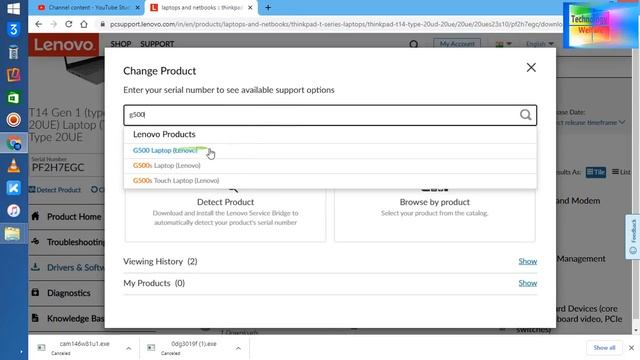Open the SUPPORT menu
640x360 pixels.
click(x=157, y=44)
